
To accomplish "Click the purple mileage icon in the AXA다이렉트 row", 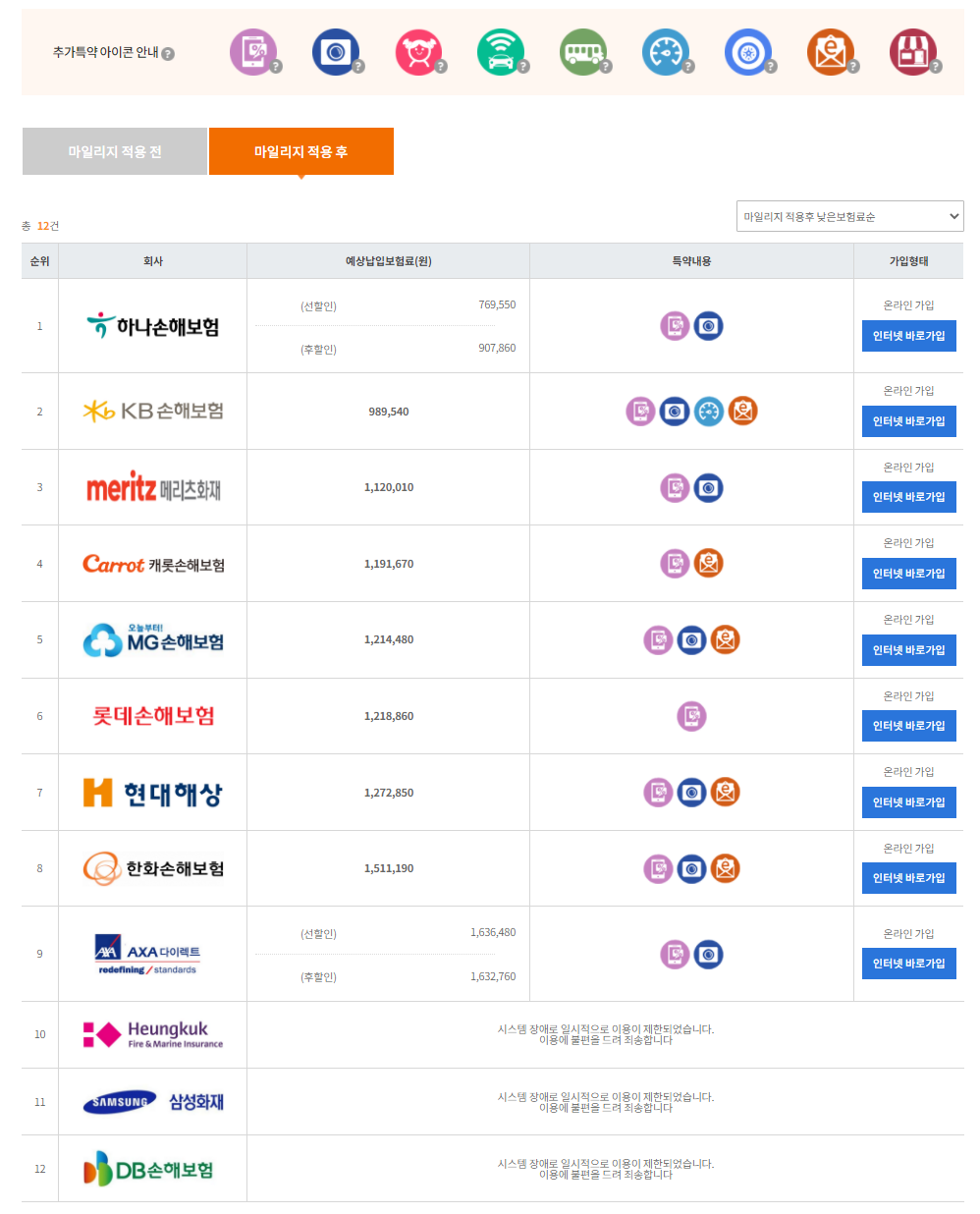I will [675, 955].
